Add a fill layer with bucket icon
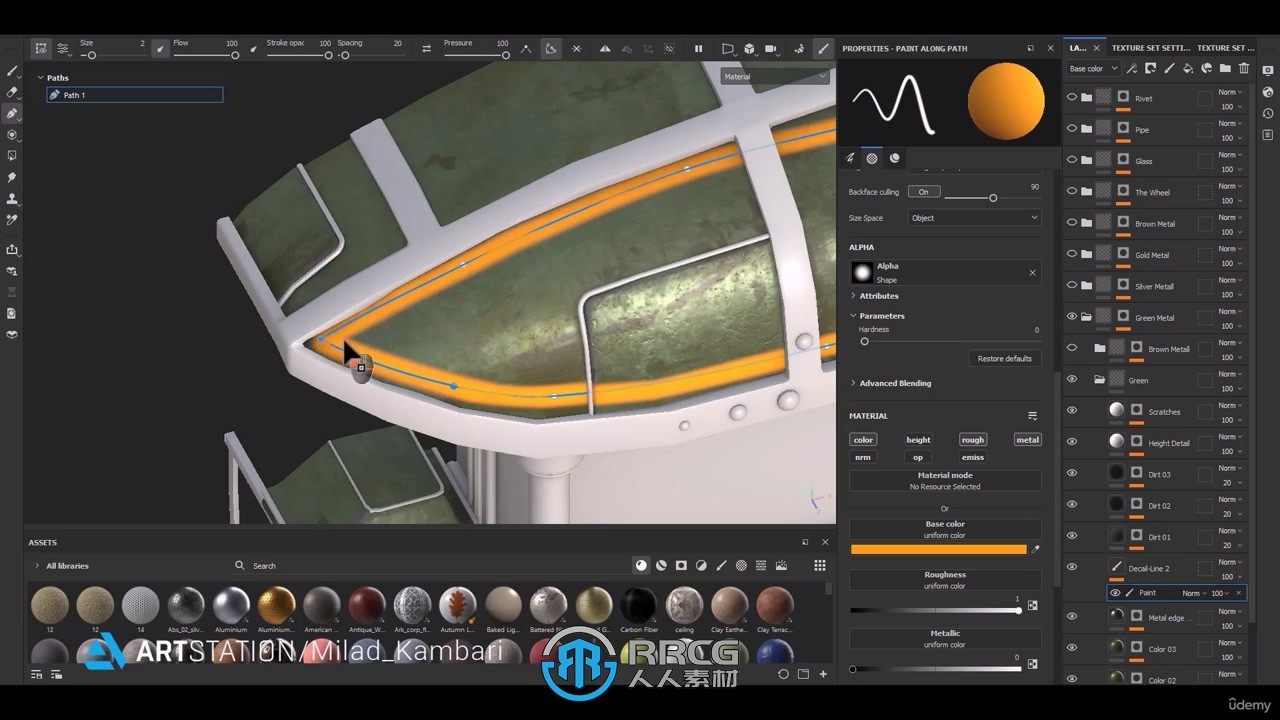The image size is (1280, 720). [1188, 68]
